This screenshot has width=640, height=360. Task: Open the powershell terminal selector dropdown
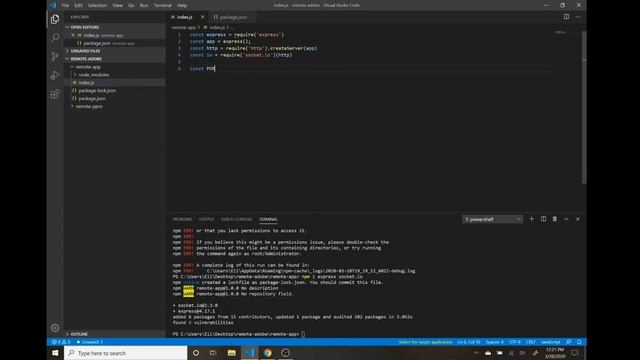pos(493,219)
